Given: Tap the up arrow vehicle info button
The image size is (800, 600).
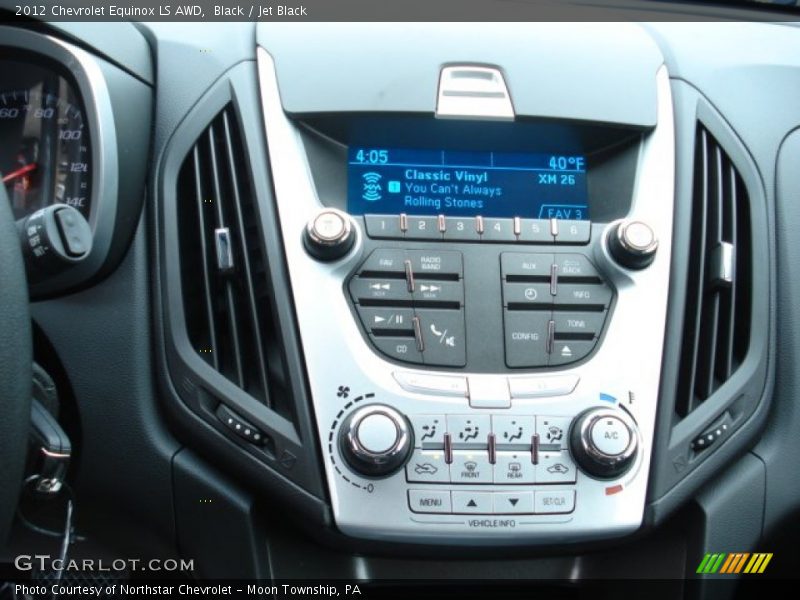Looking at the screenshot, I should [x=472, y=503].
